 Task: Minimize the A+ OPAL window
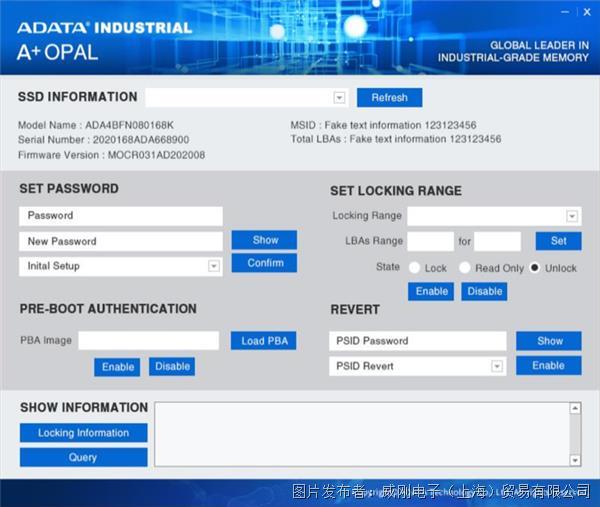click(x=565, y=12)
